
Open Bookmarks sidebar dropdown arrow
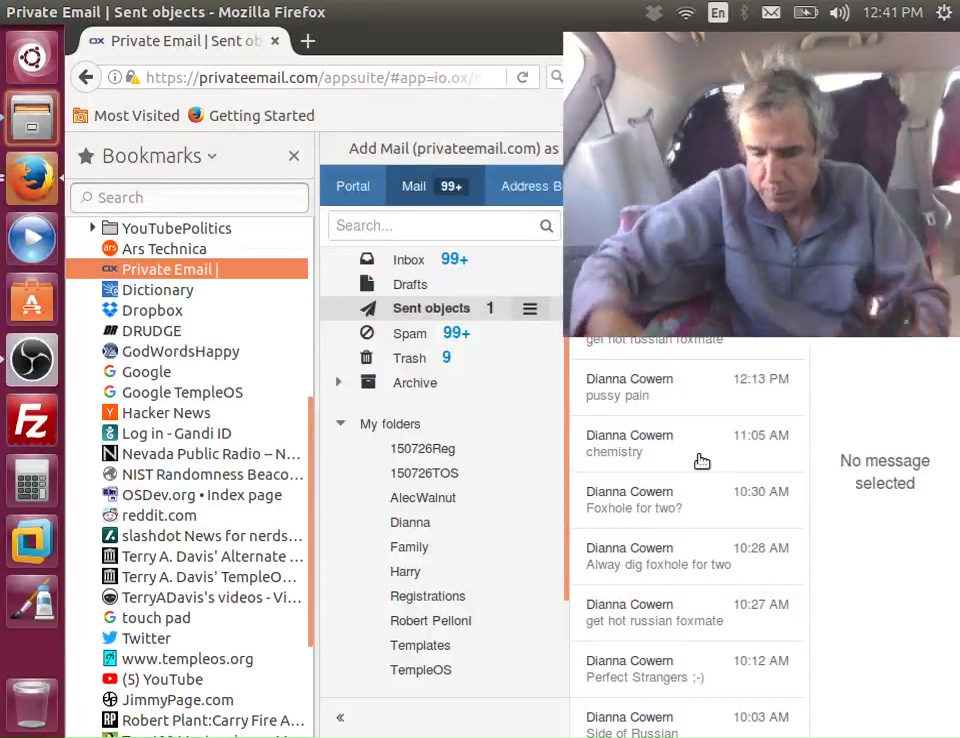pyautogui.click(x=212, y=156)
